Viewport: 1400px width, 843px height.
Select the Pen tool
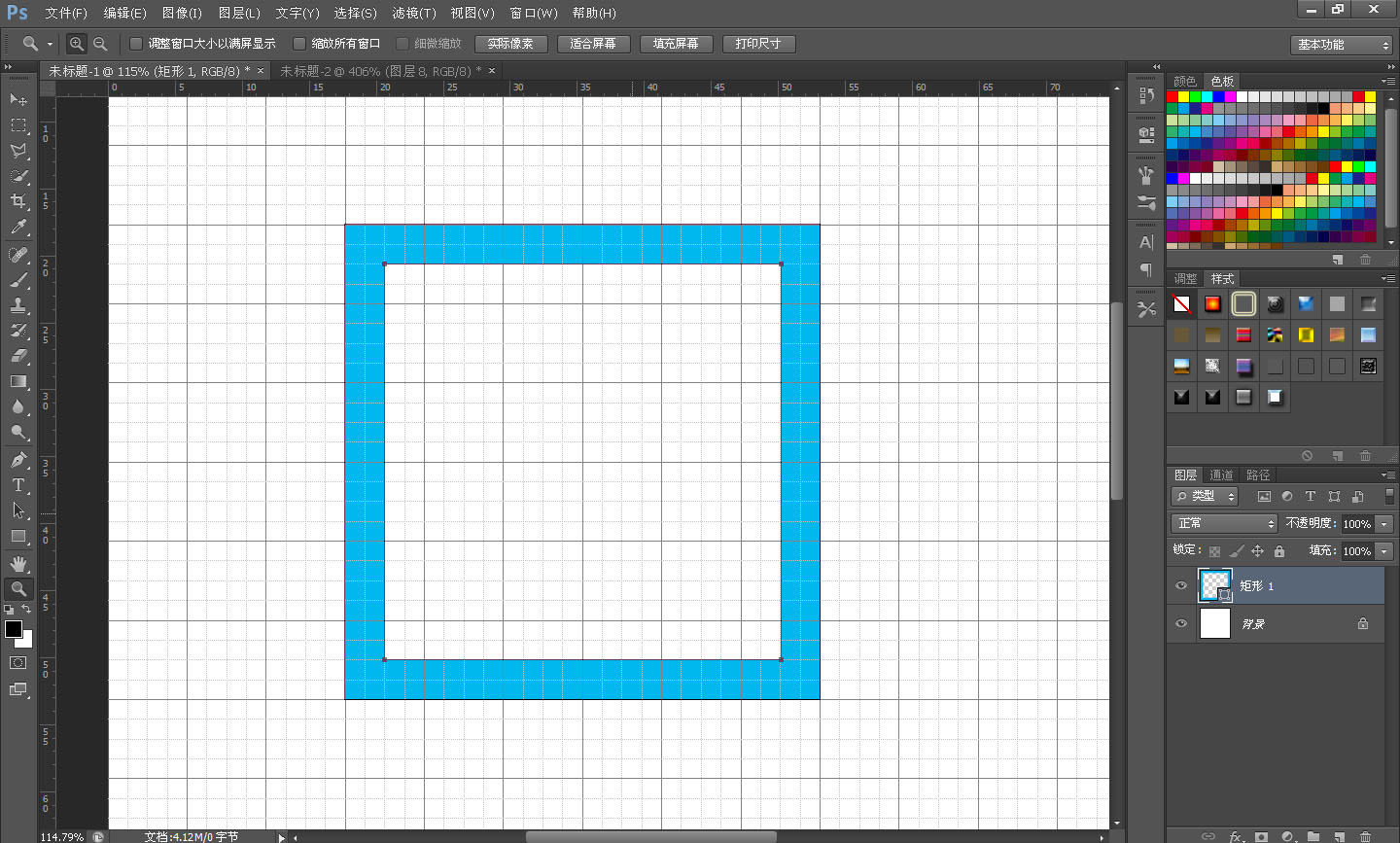18,459
